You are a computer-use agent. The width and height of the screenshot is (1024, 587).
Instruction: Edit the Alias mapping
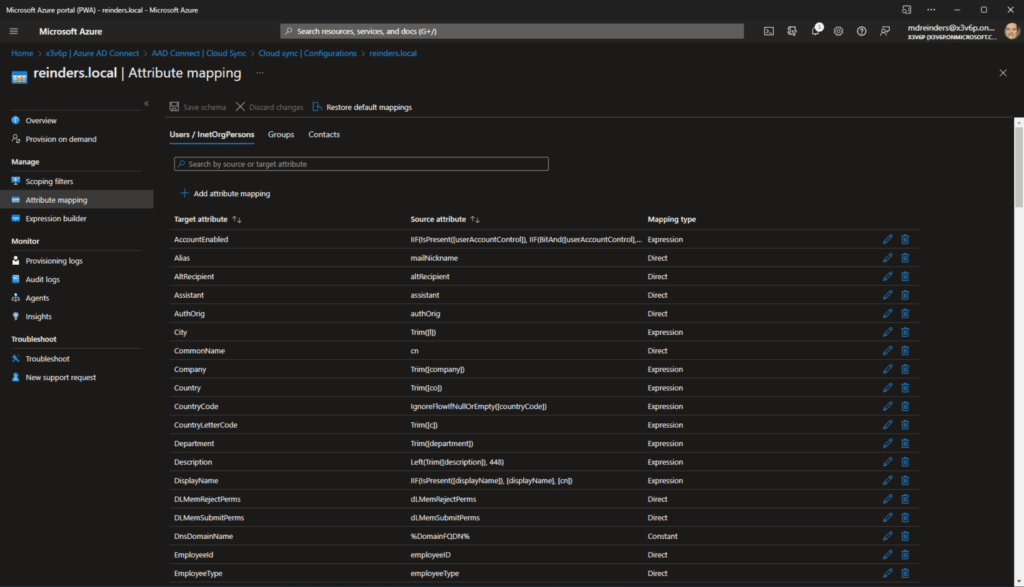click(x=888, y=258)
